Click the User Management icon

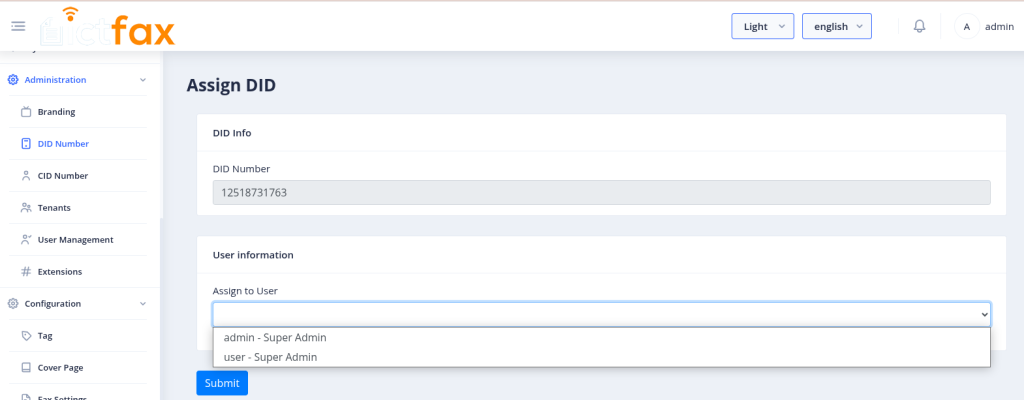27,240
